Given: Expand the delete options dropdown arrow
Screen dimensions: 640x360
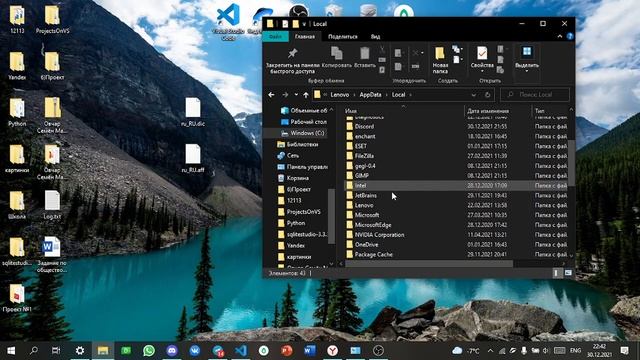Looking at the screenshot, I should 422,53.
